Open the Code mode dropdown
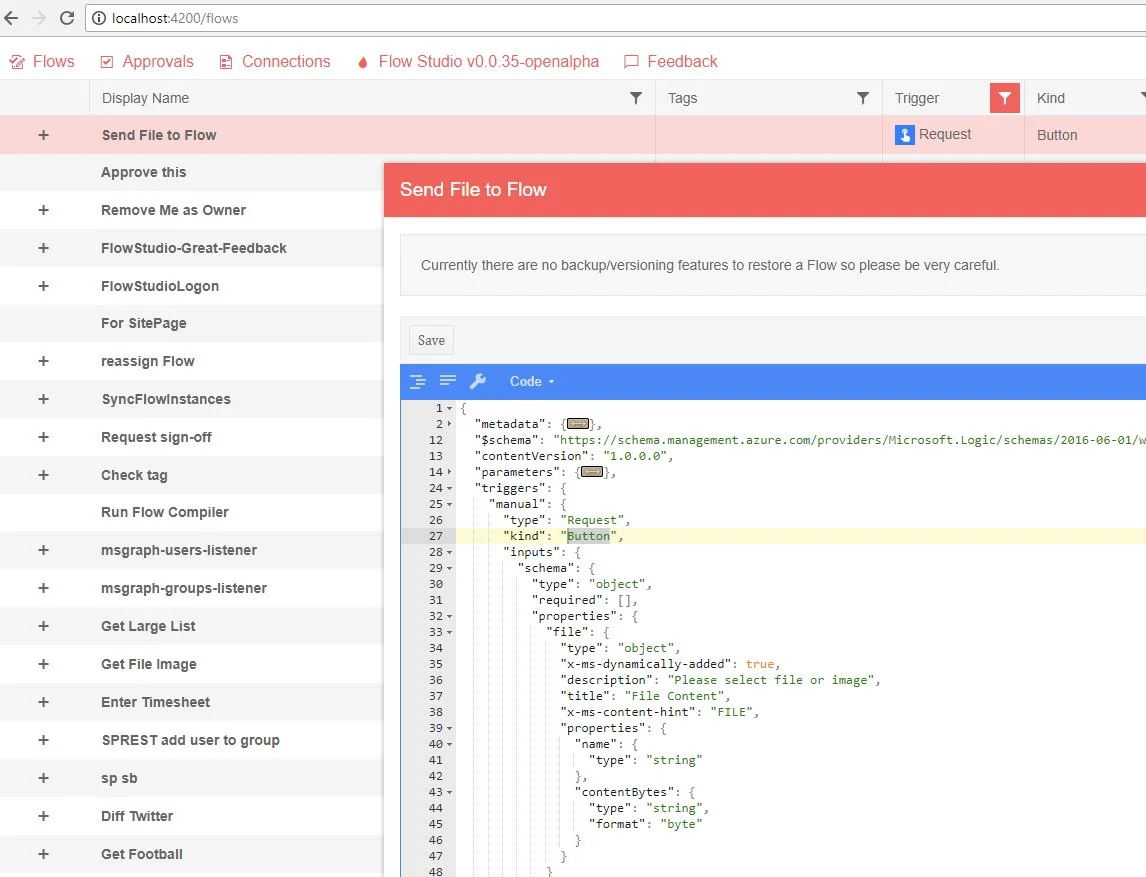1146x877 pixels. click(x=531, y=381)
